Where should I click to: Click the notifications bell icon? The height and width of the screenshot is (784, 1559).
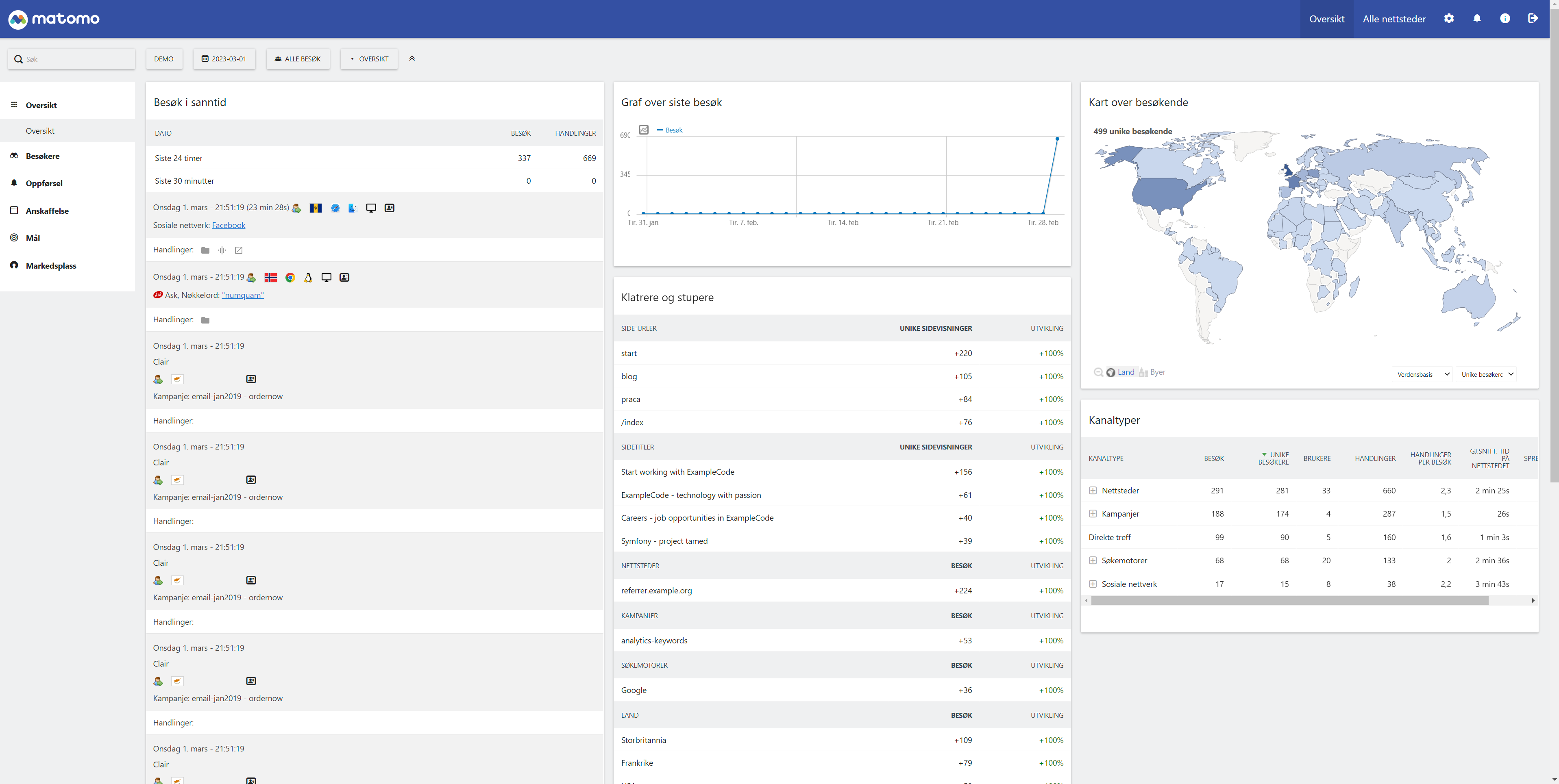(1477, 19)
